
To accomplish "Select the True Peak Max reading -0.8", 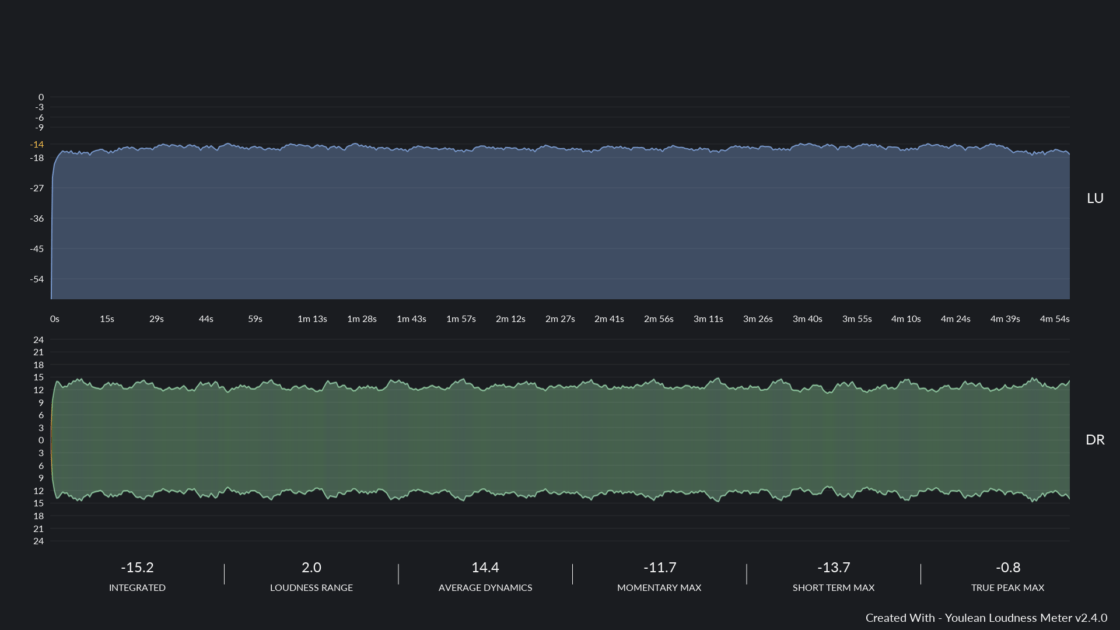I will coord(1007,568).
